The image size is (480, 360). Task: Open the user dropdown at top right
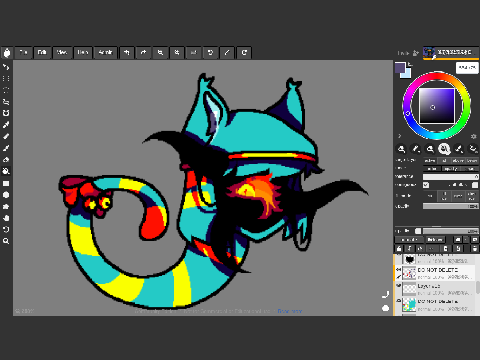(451, 52)
